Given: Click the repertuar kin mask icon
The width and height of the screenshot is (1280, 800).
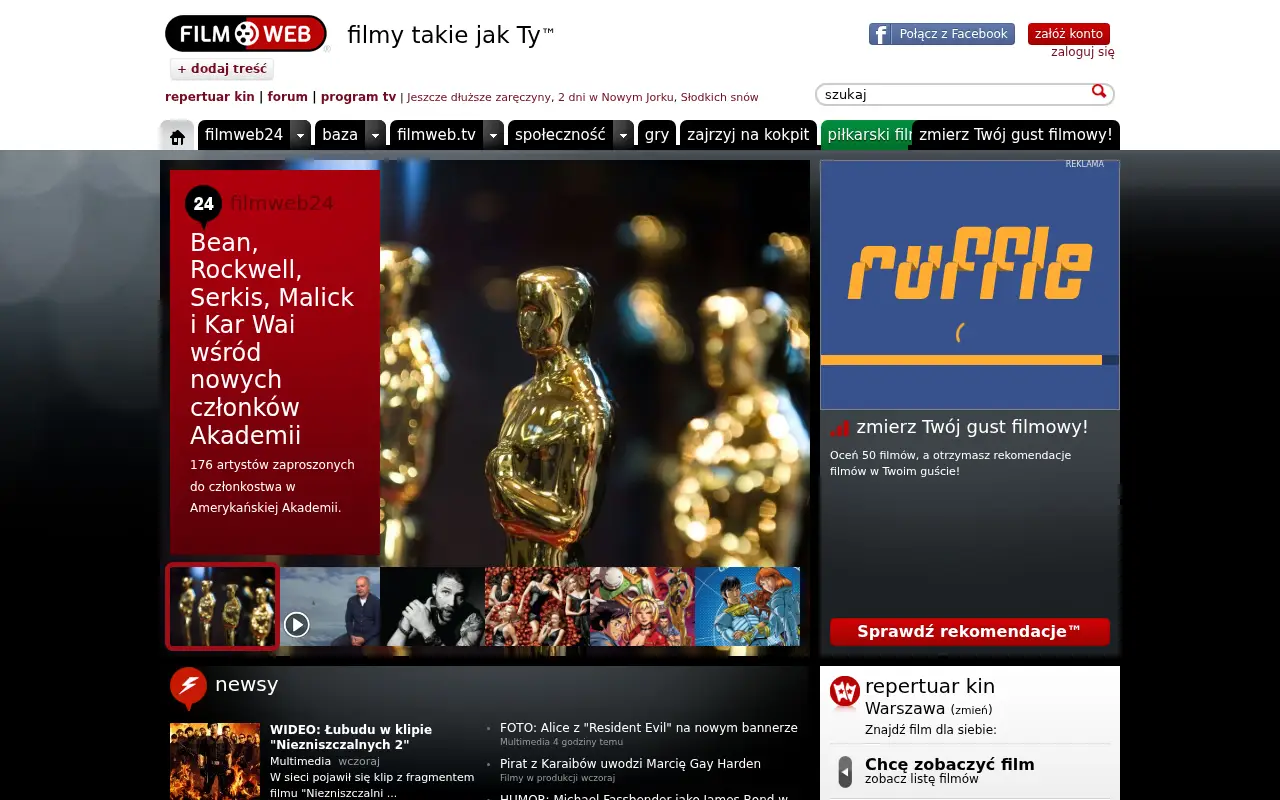Looking at the screenshot, I should click(845, 692).
